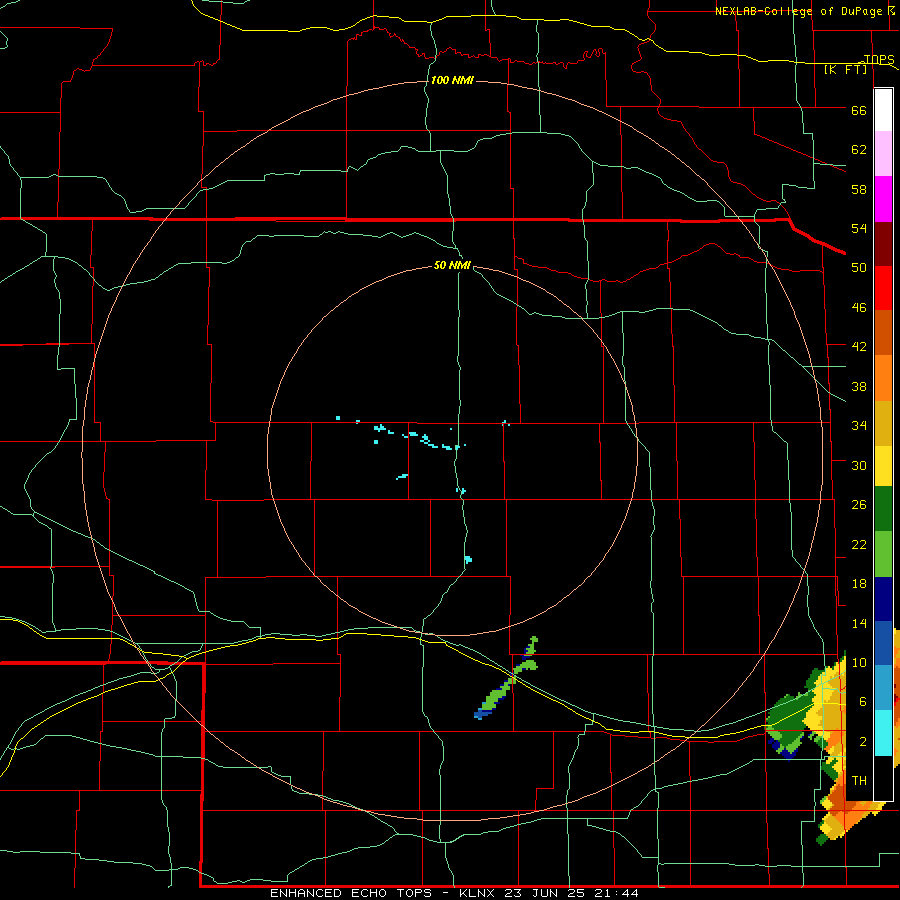
Task: Click the "58" legend value
Action: click(859, 189)
